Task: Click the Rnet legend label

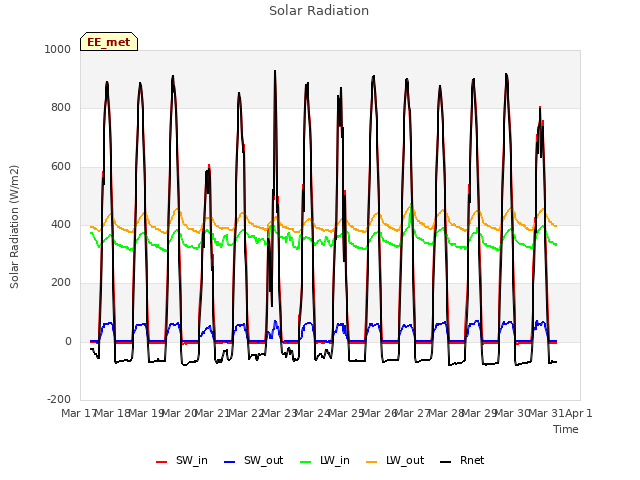Action: pos(472,460)
